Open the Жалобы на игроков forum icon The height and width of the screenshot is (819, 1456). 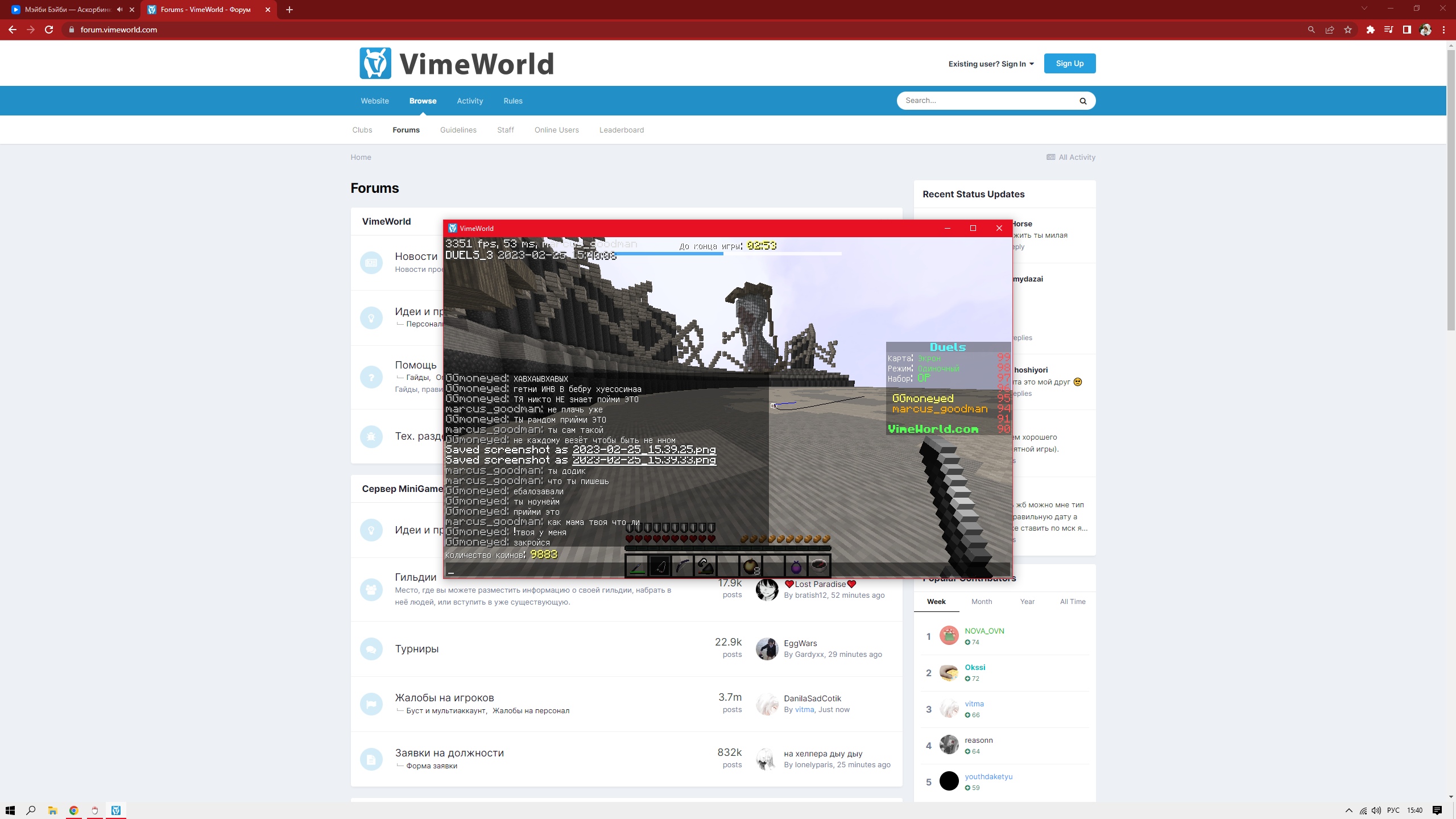coord(371,704)
